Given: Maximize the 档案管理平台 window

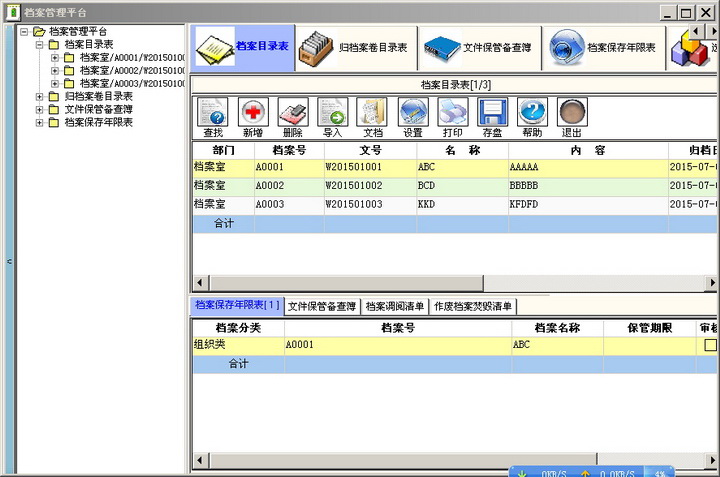Looking at the screenshot, I should 686,12.
